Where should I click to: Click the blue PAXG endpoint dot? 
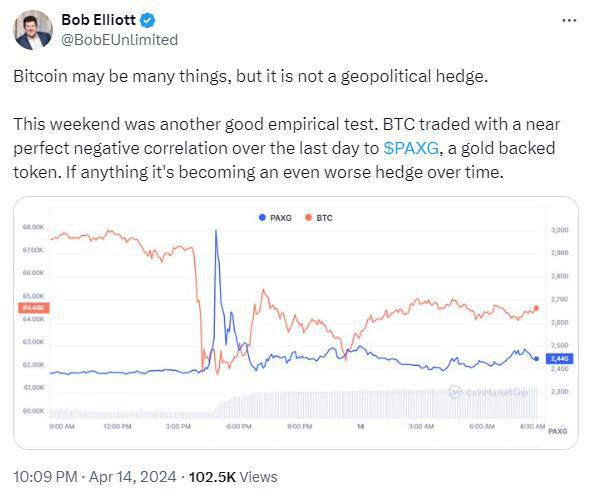coord(536,359)
